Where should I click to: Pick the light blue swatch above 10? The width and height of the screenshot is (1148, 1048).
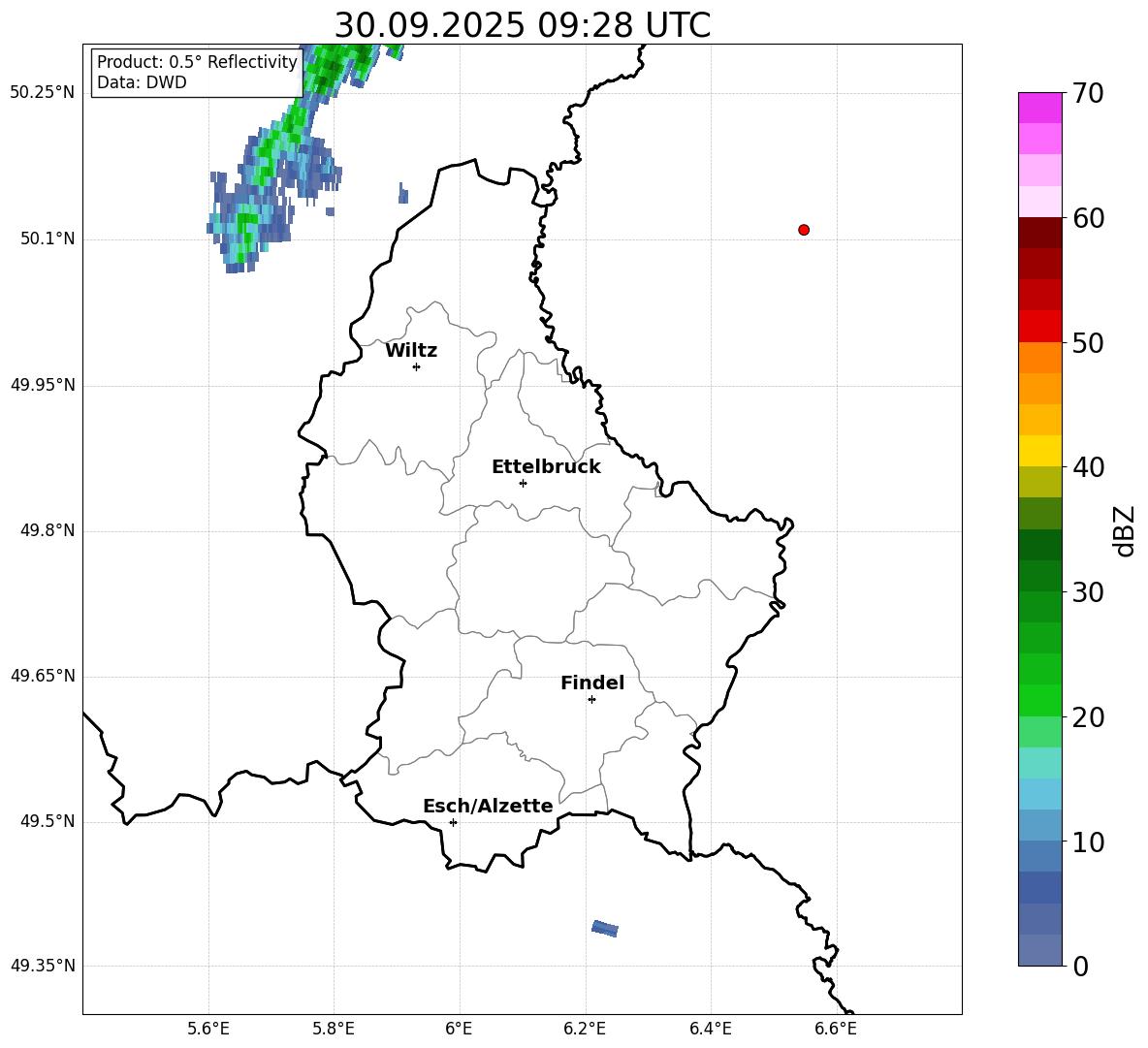coord(1040,826)
